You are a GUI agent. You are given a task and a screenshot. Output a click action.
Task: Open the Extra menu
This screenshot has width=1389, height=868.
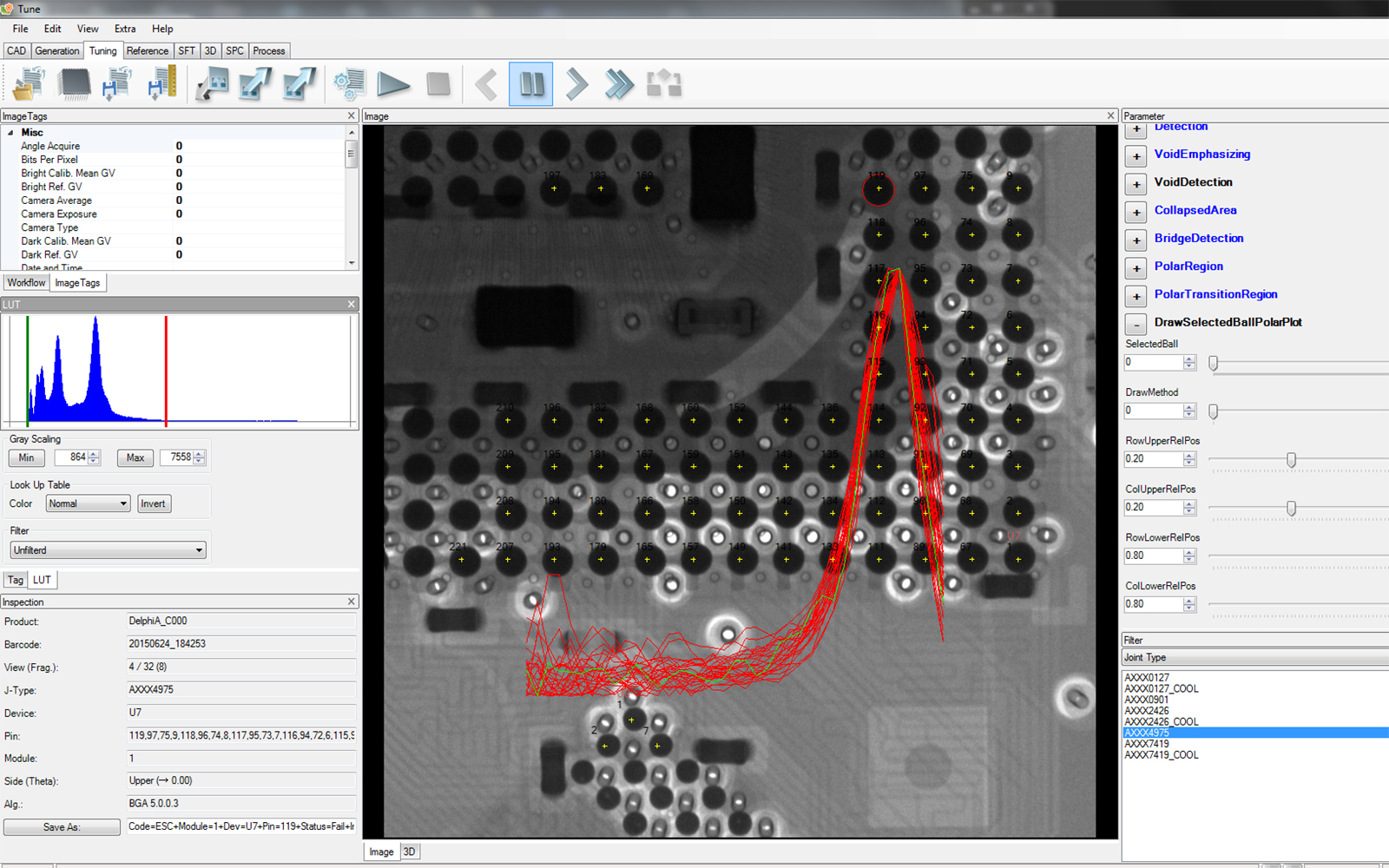(125, 29)
